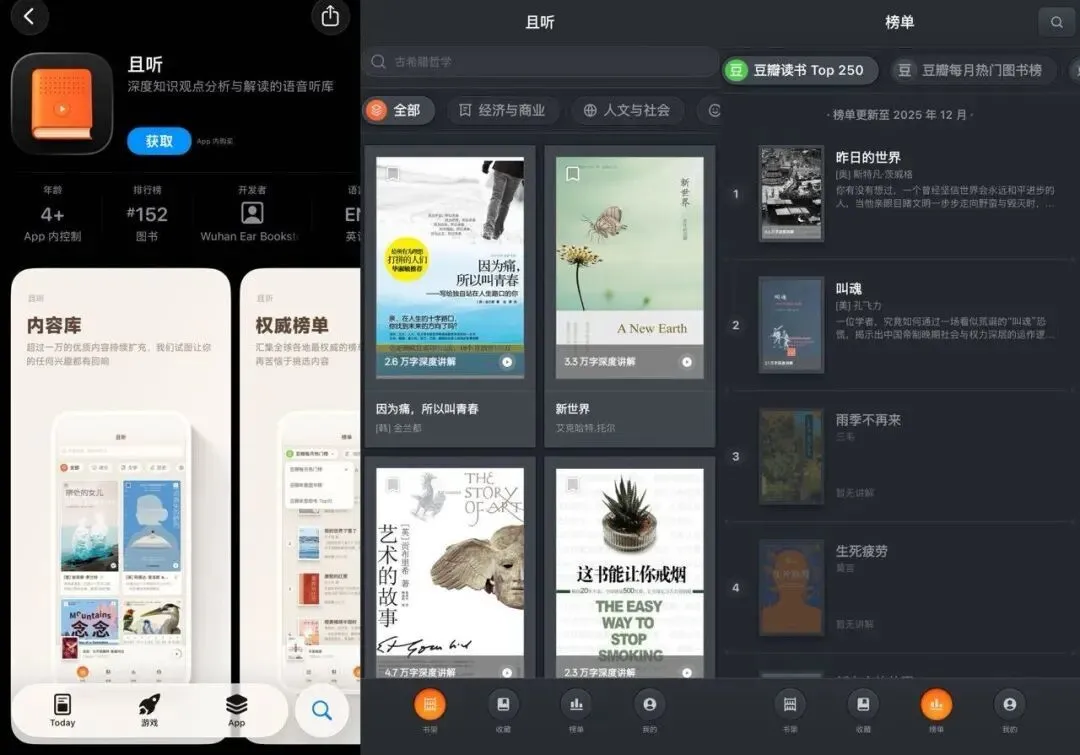This screenshot has width=1080, height=755.
Task: Tap the App Store back chevron
Action: coord(28,17)
